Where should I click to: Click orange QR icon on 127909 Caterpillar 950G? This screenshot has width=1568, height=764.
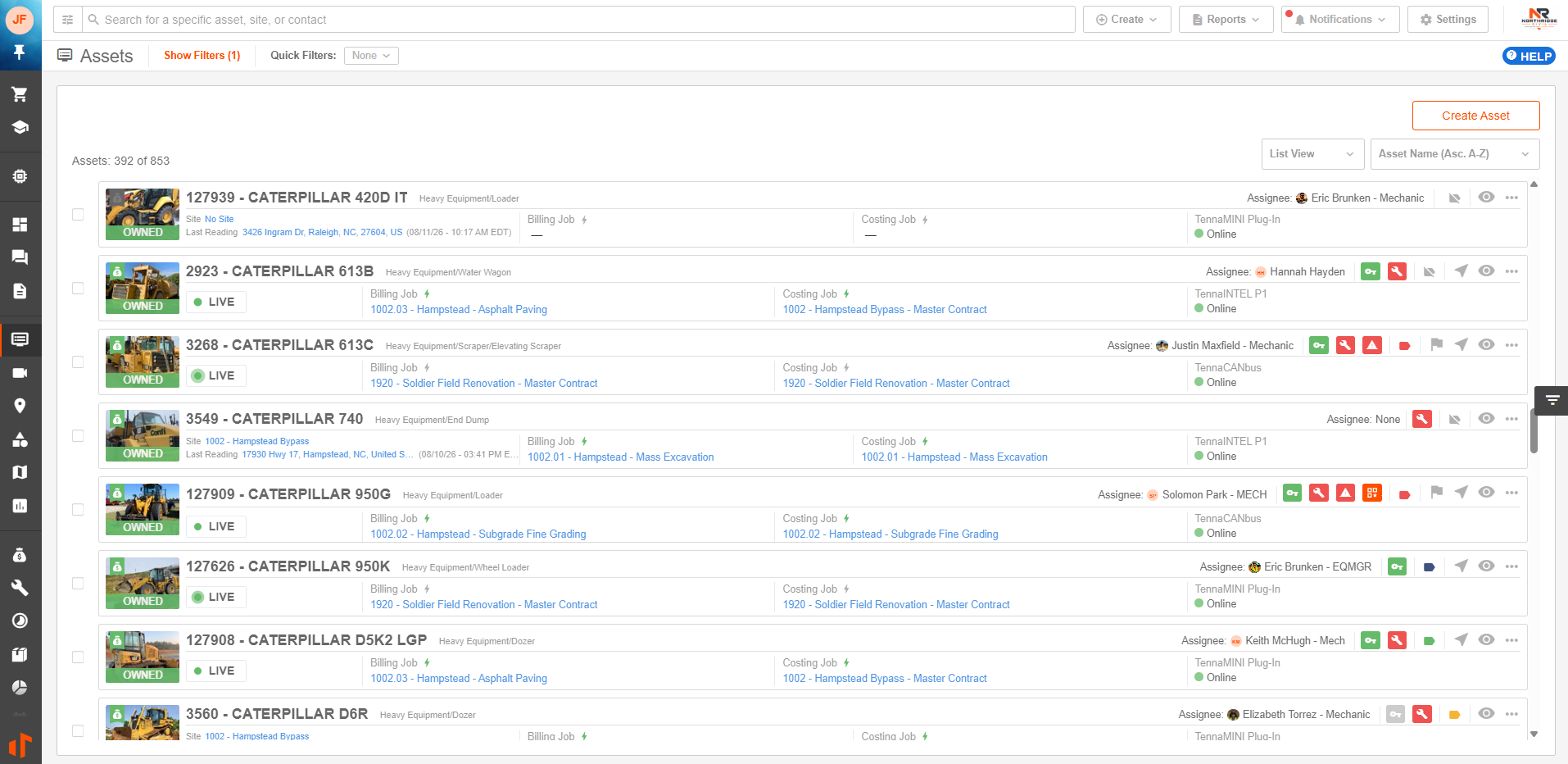1372,493
